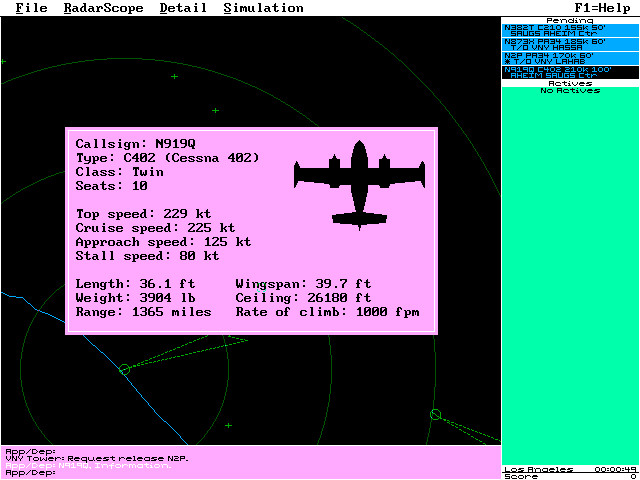
Task: Click the VNY Tower request release message
Action: coord(97,459)
